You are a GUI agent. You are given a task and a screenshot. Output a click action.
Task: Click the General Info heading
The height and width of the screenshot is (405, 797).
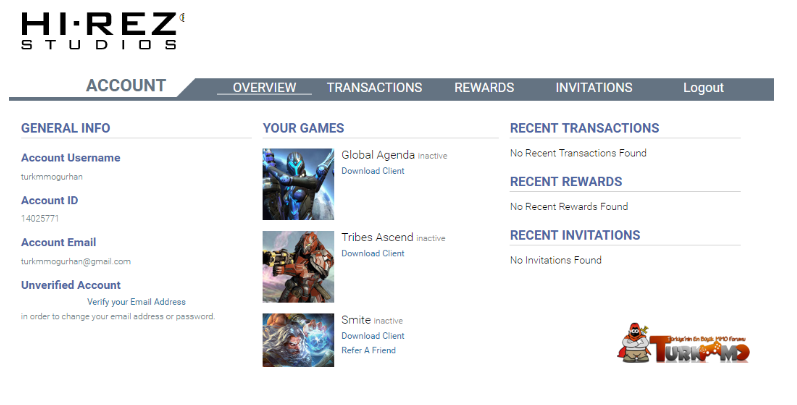(66, 128)
